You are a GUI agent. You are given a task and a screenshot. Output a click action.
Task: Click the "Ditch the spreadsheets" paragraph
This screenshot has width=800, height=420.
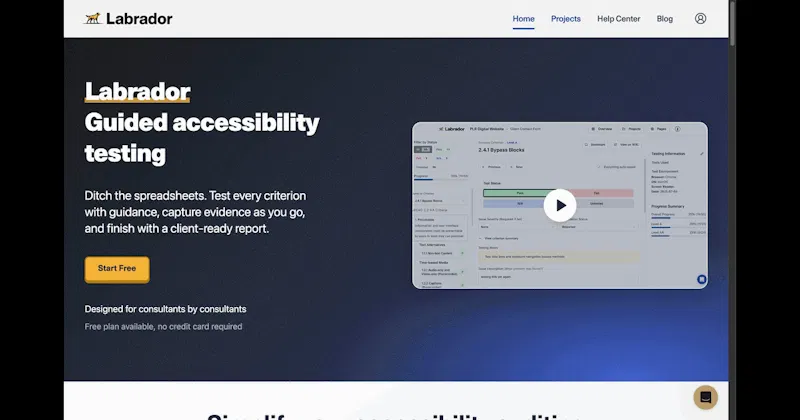195,212
